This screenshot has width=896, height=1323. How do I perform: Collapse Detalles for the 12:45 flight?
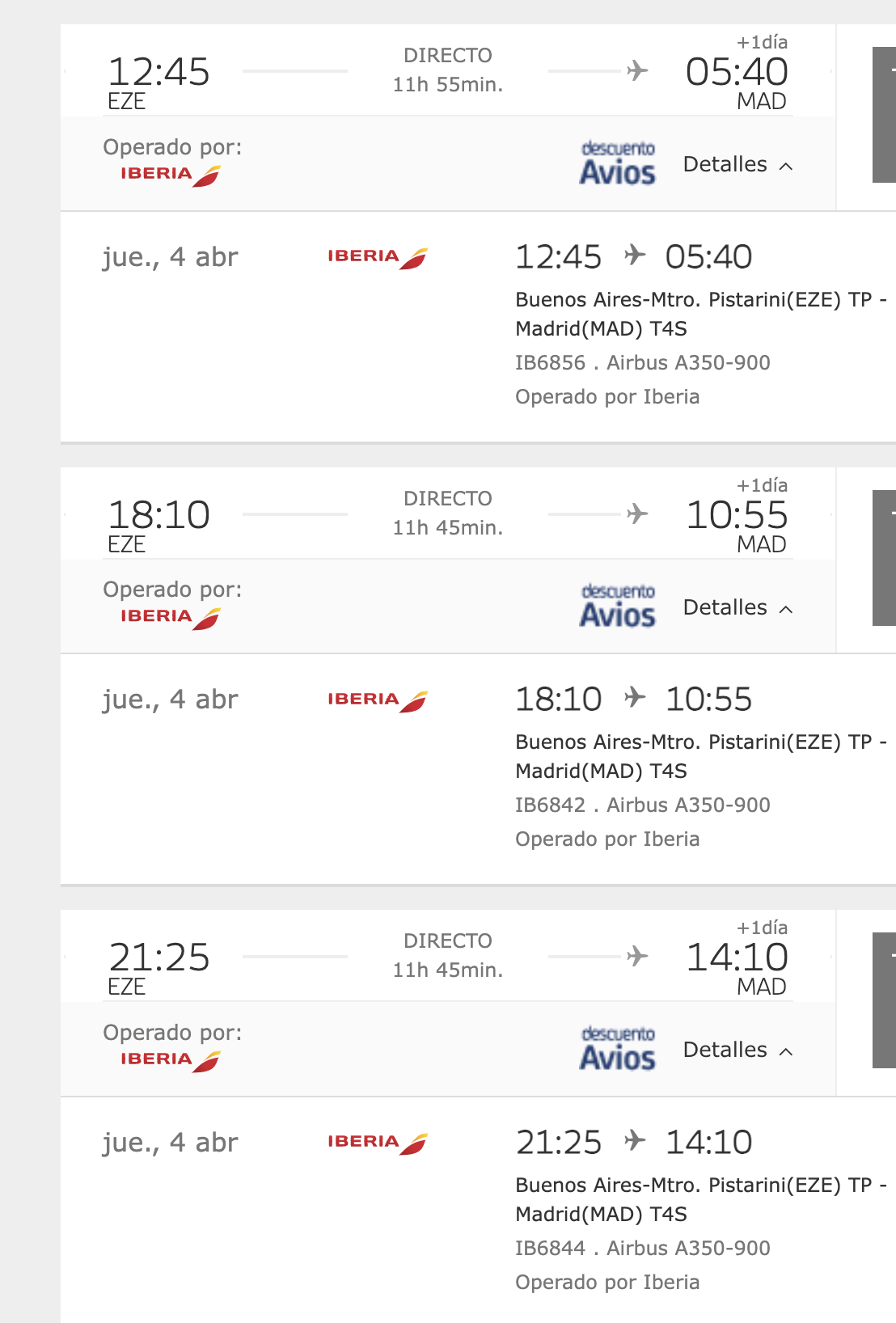coord(738,165)
